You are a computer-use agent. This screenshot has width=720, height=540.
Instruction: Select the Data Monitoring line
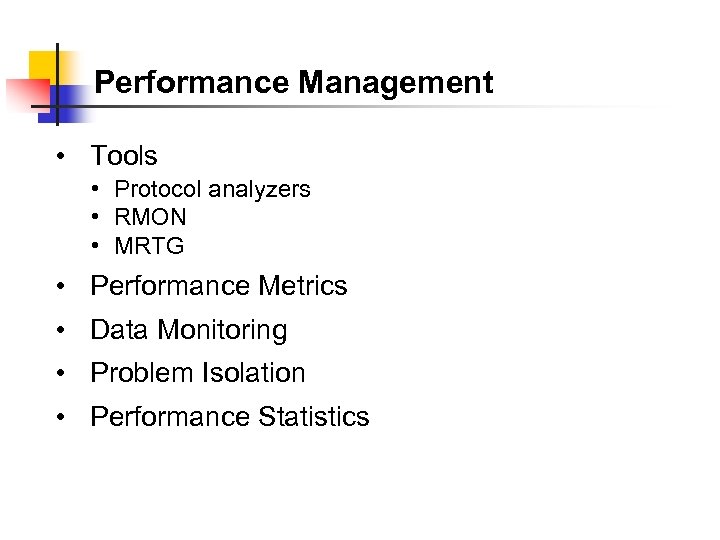(x=188, y=330)
